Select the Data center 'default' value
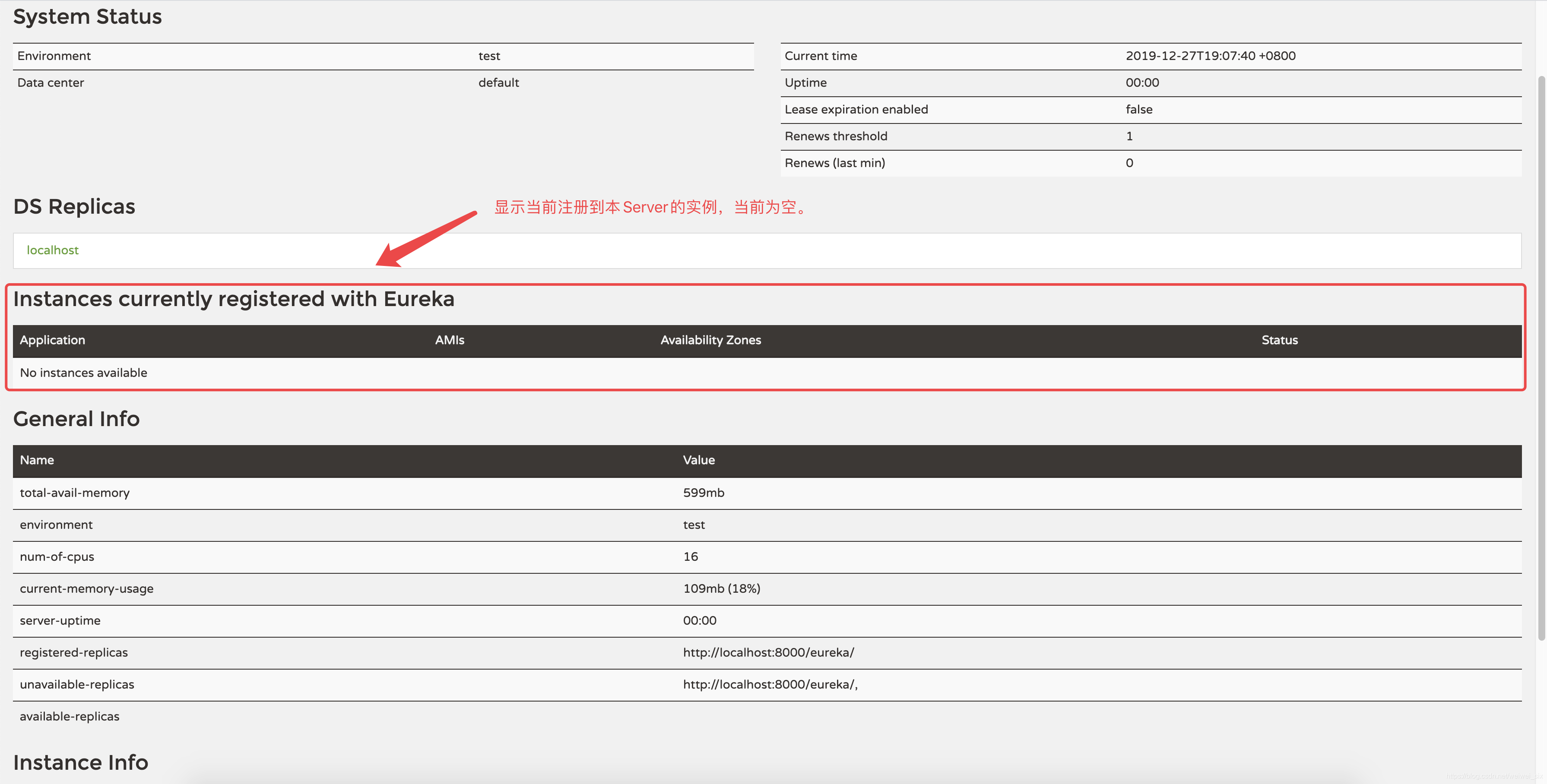This screenshot has width=1547, height=784. pos(498,83)
